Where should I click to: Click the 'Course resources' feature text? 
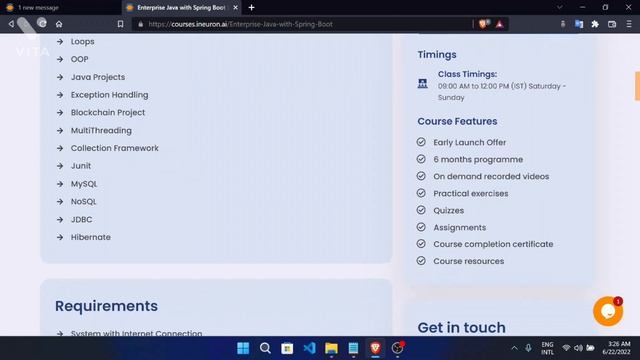(x=469, y=261)
